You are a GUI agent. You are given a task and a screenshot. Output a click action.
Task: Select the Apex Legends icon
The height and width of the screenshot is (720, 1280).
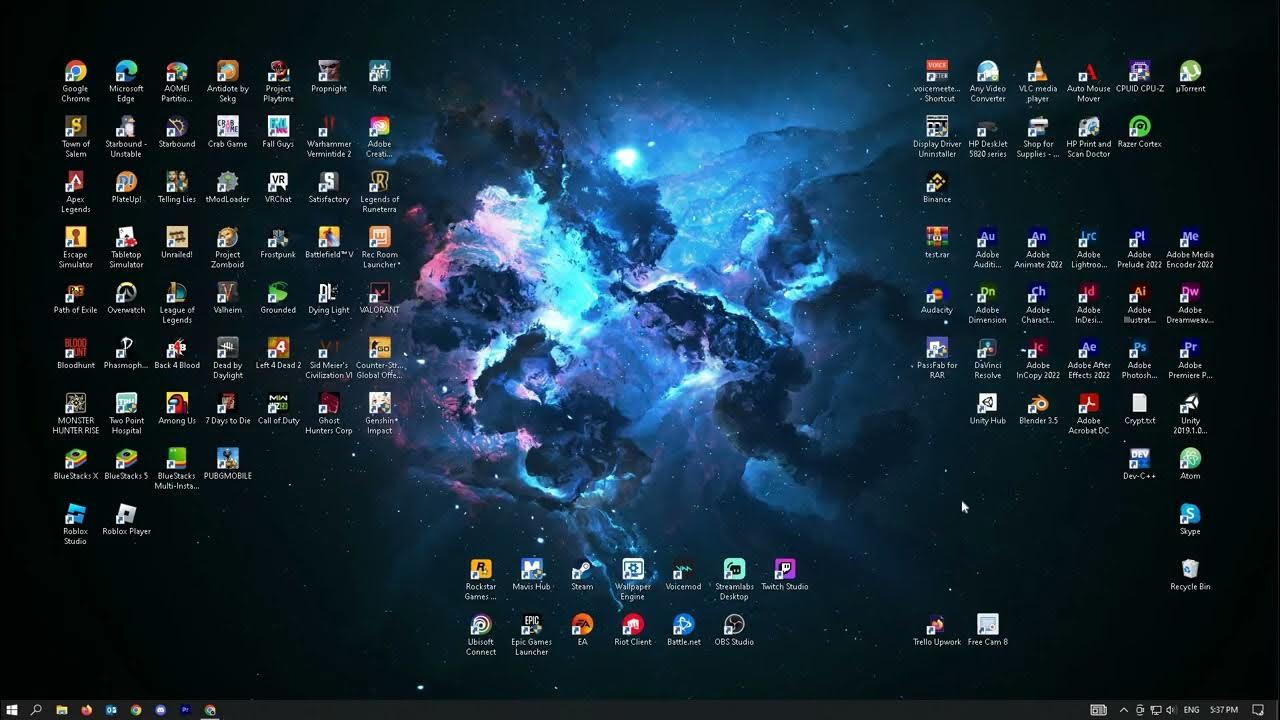click(75, 192)
